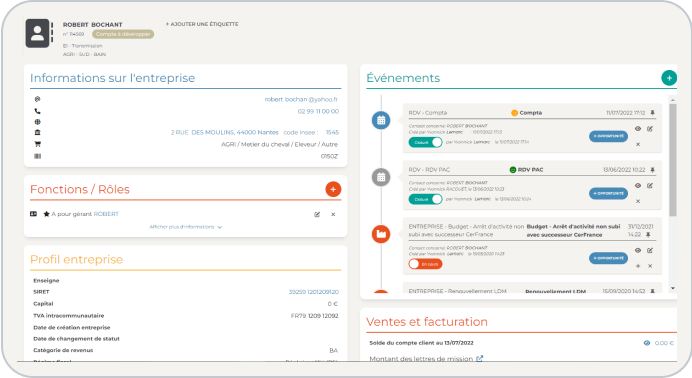Click the 'Solde du compte client au 13/07/2022' label

421,343
